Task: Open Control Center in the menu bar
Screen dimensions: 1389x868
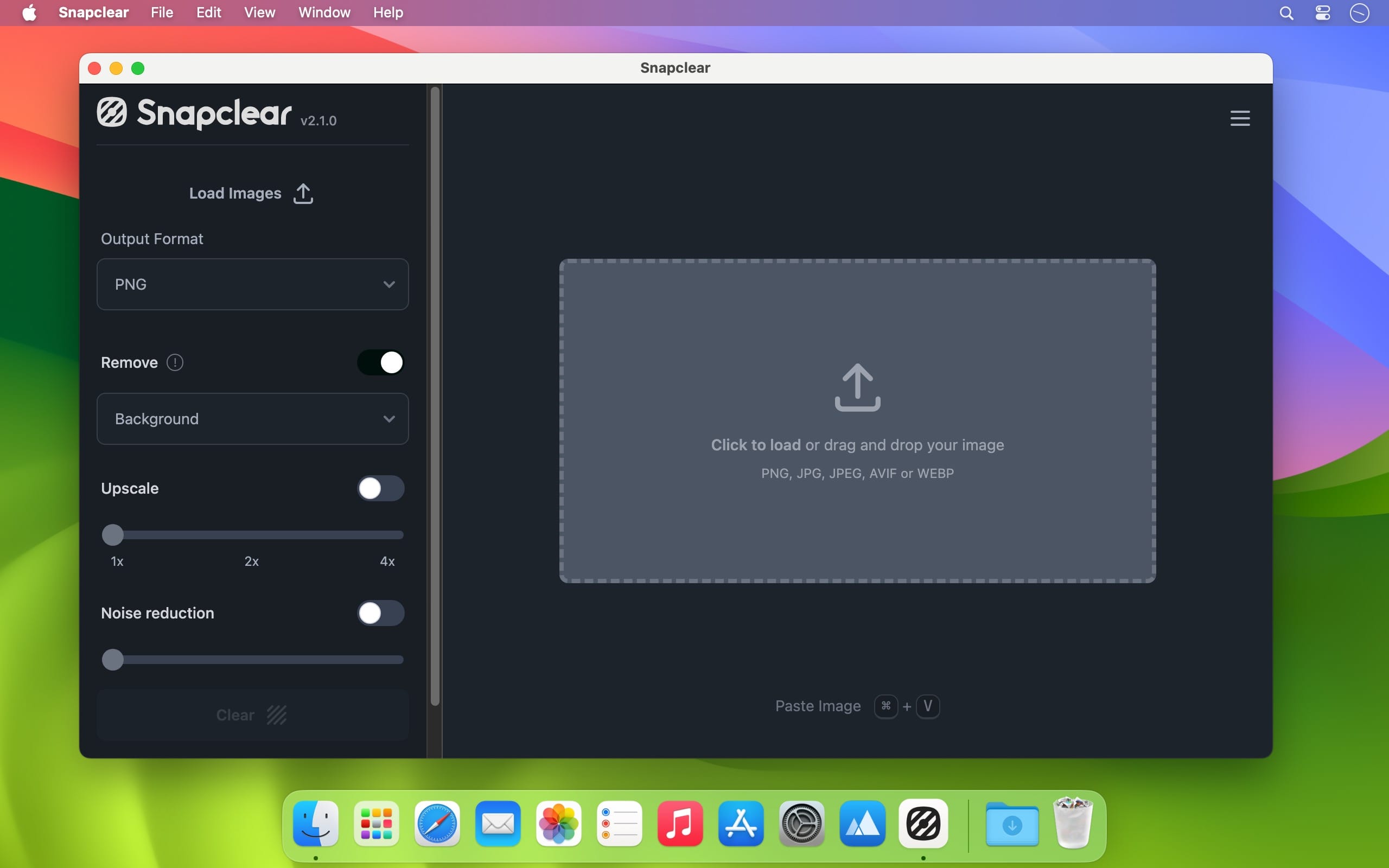Action: (1323, 12)
